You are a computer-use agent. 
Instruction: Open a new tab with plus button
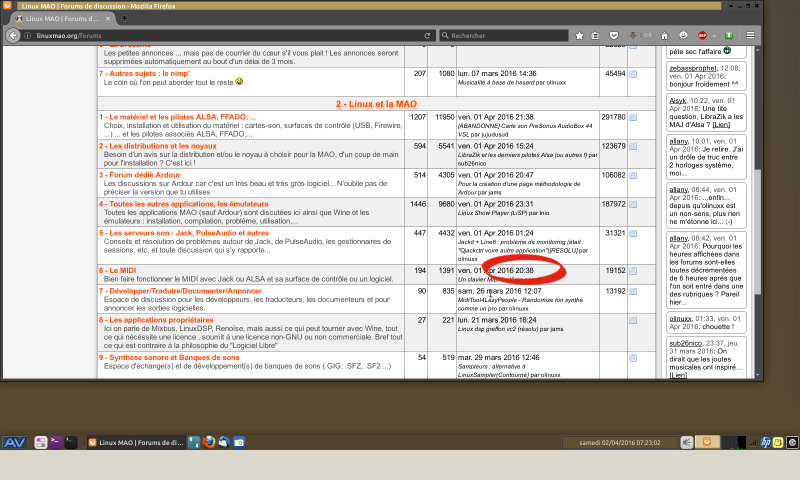[x=124, y=18]
